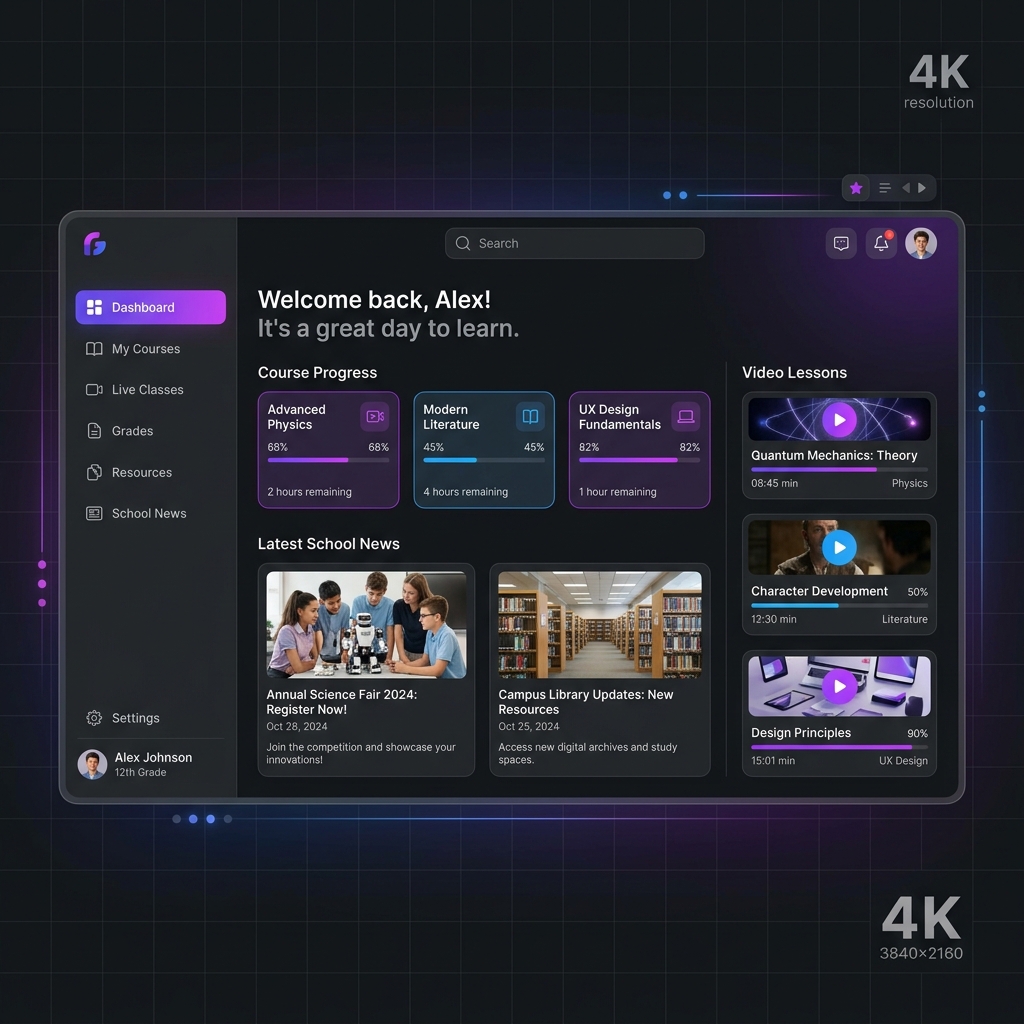
Task: Open Annual Science Fair 2024 headline
Action: click(x=342, y=702)
